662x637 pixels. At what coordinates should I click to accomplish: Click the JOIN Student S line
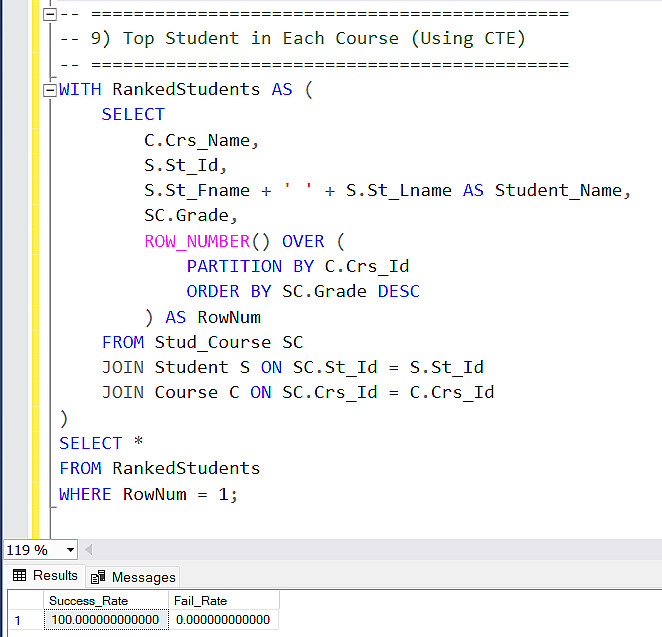(293, 367)
